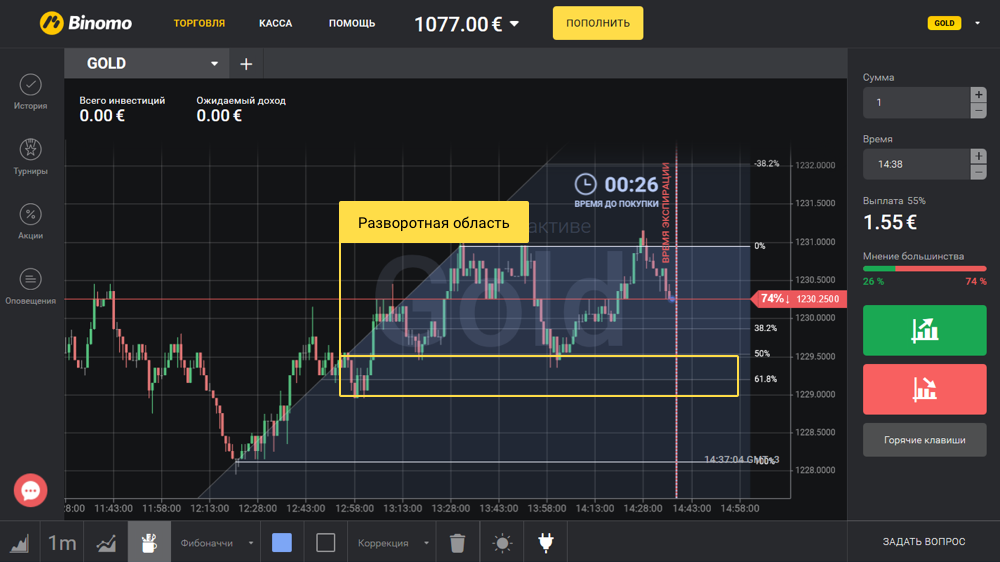Change the 1m timeframe
The width and height of the screenshot is (1000, 562).
62,542
